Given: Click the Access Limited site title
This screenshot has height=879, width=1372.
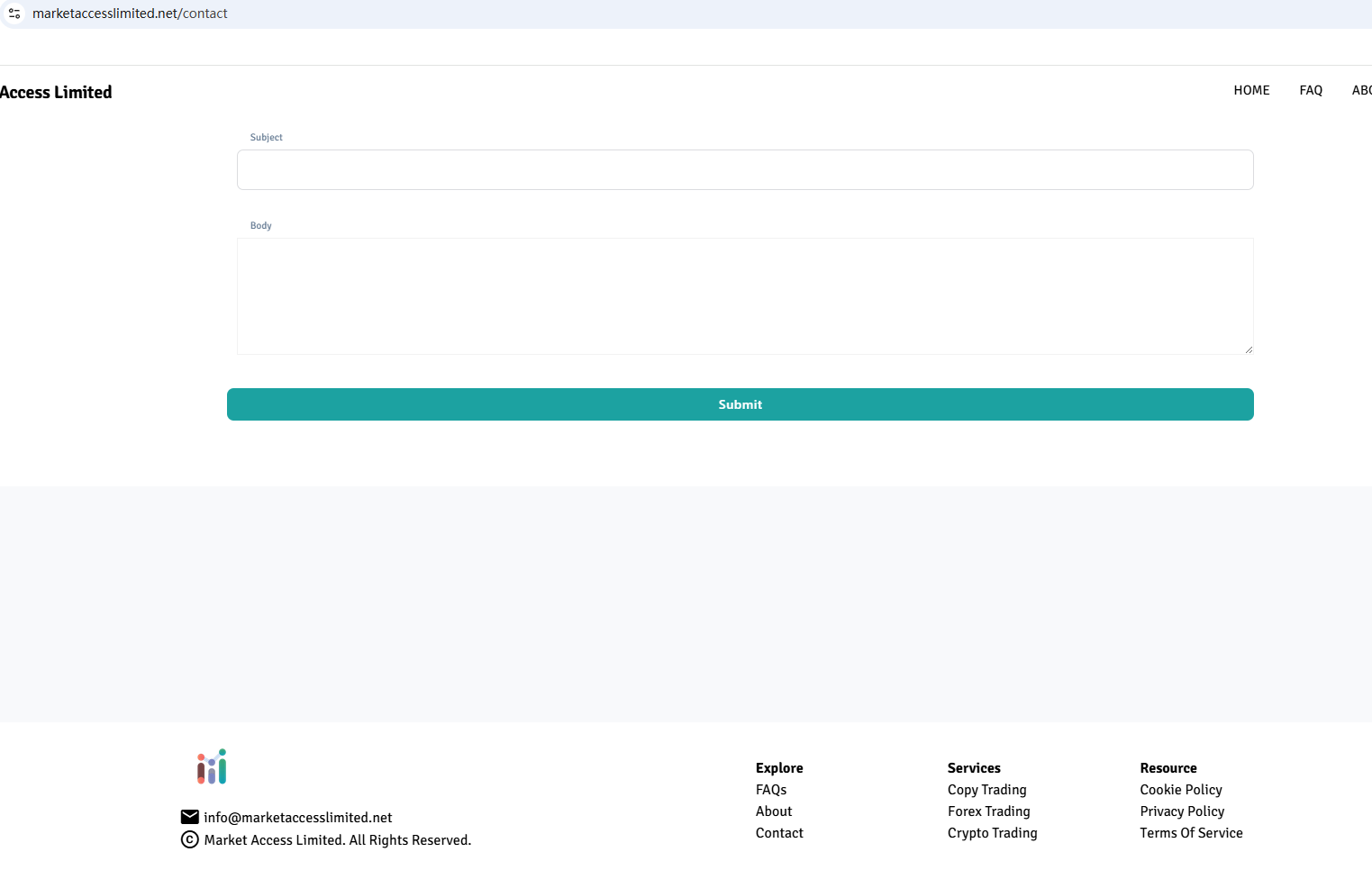Looking at the screenshot, I should tap(56, 92).
